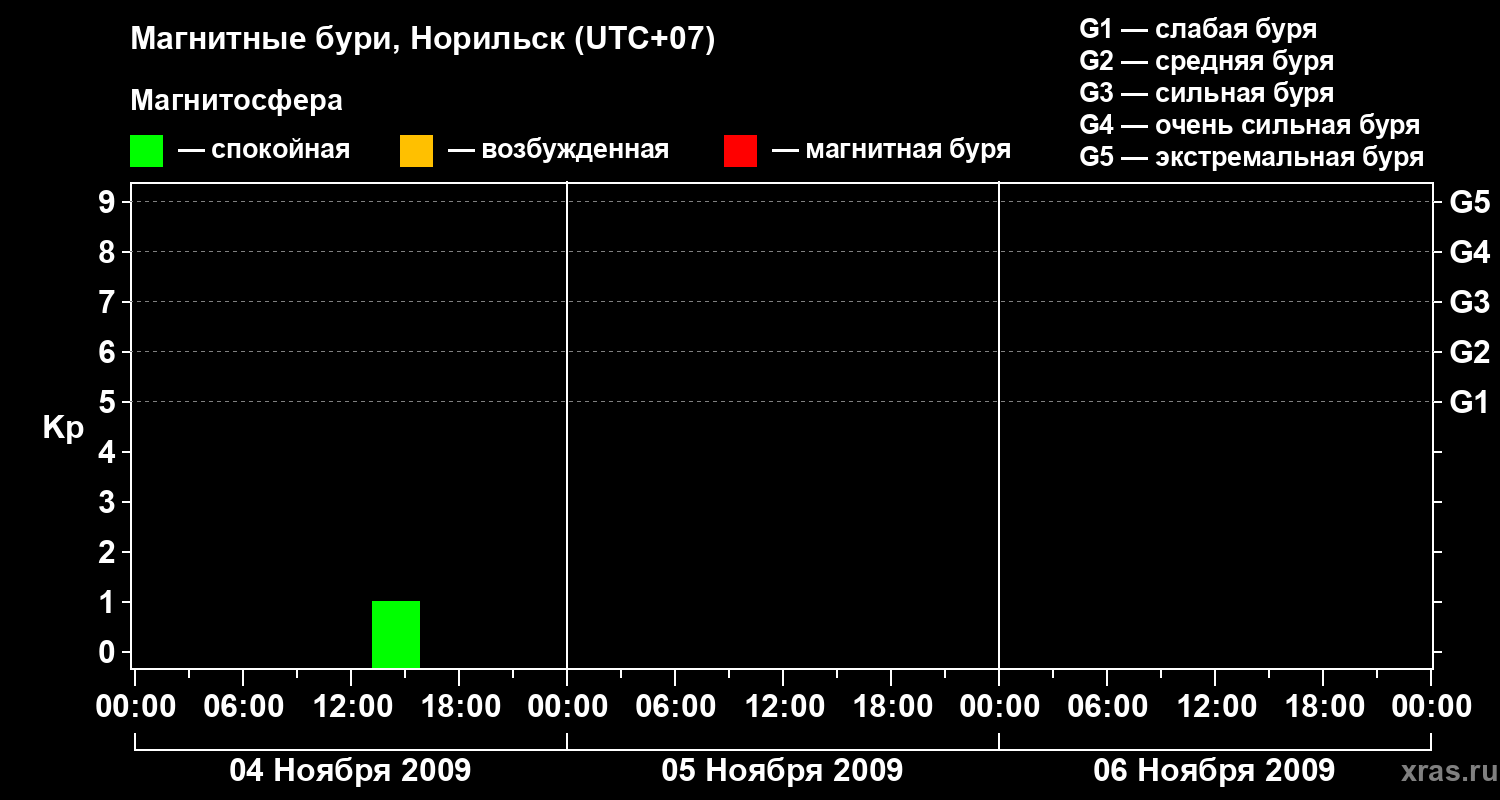Click the orange 'возбужденная' legend swatch
The image size is (1500, 800).
coord(416,151)
